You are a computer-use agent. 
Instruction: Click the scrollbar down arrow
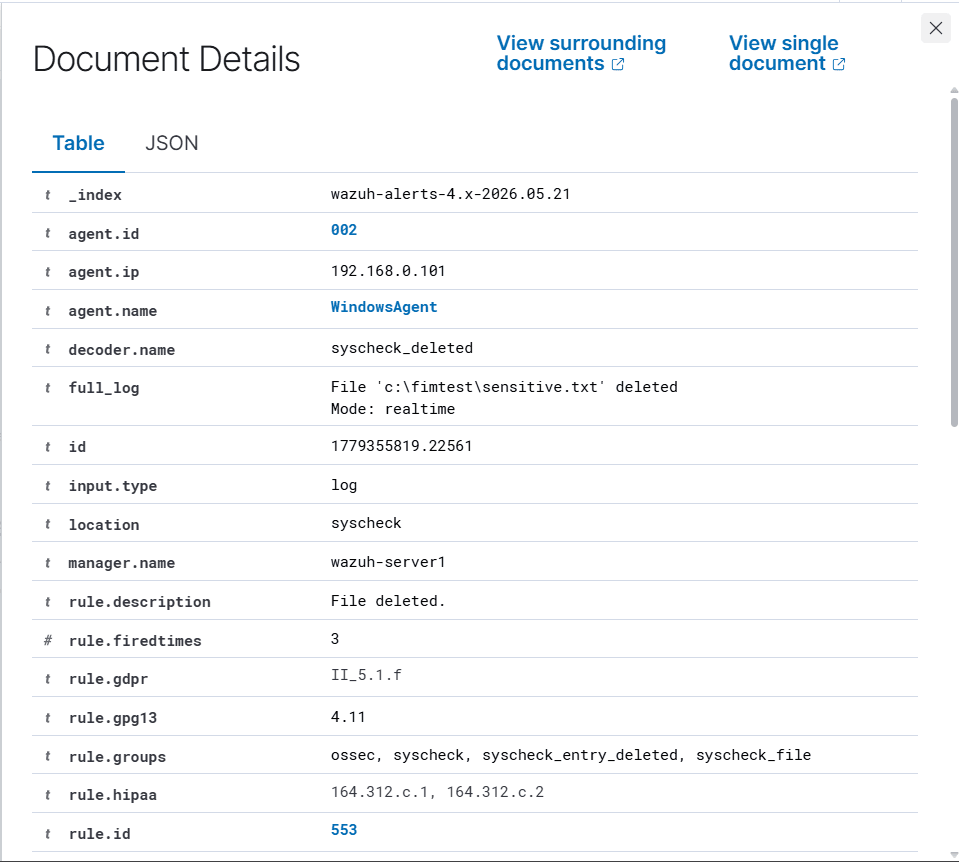coord(954,855)
